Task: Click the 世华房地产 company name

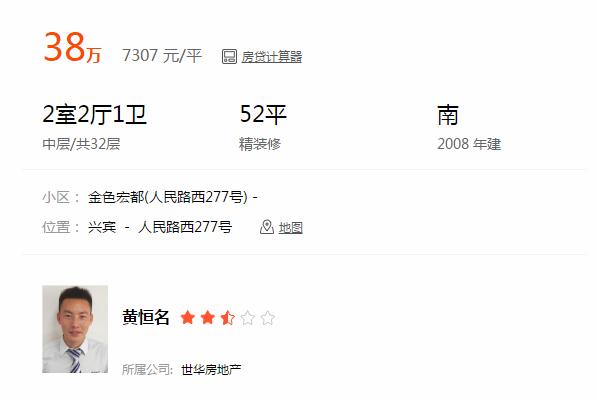Action: [x=211, y=370]
